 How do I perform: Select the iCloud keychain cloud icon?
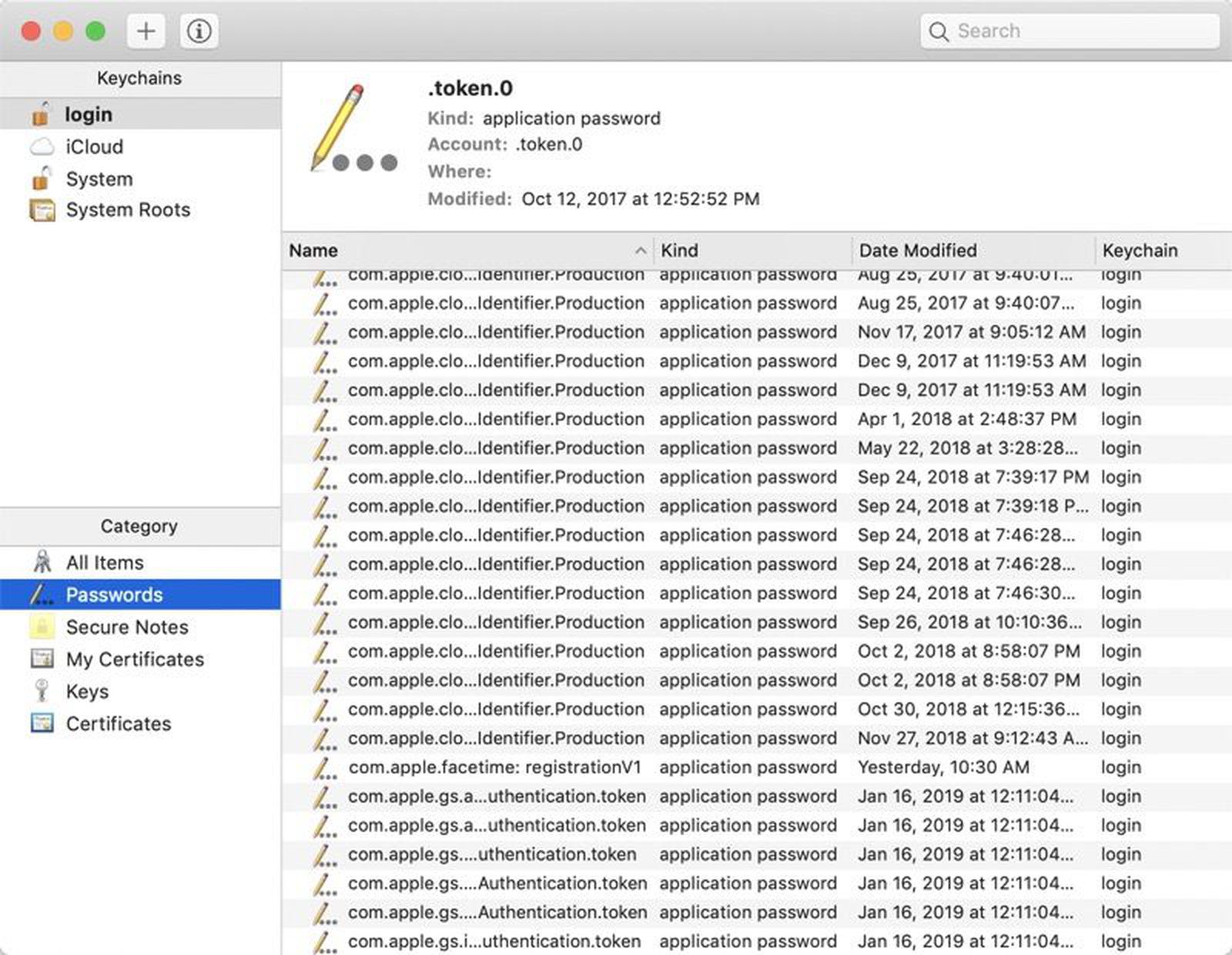coord(42,146)
